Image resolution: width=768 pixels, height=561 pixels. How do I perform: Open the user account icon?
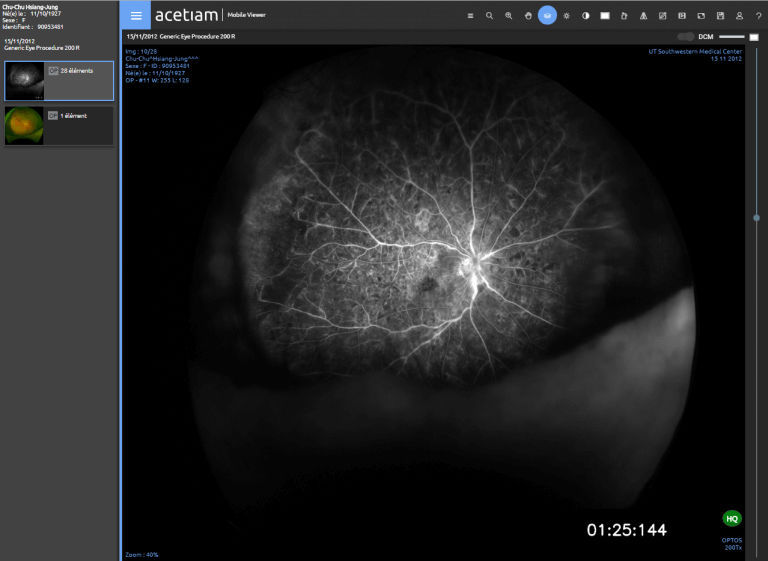tap(739, 16)
